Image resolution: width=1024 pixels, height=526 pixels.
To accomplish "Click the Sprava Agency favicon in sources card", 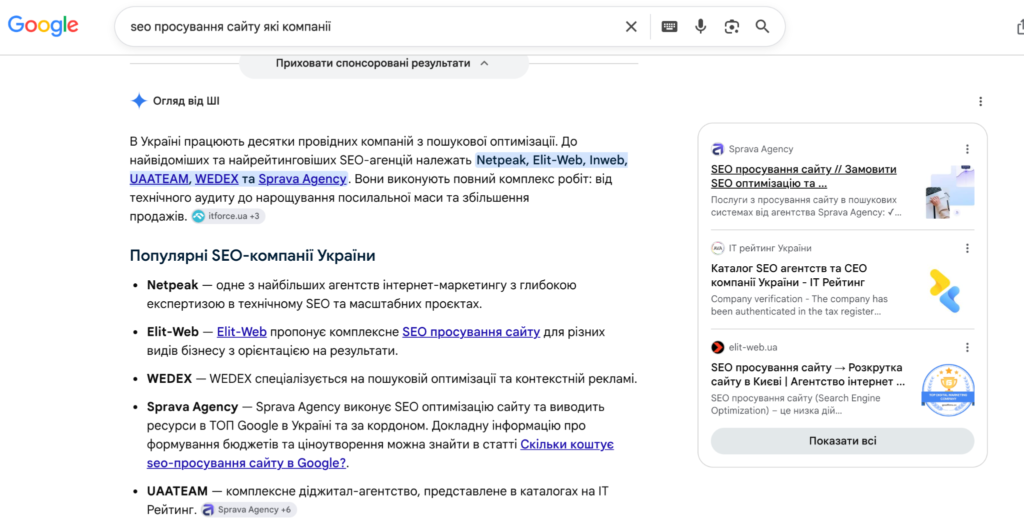I will [x=717, y=149].
